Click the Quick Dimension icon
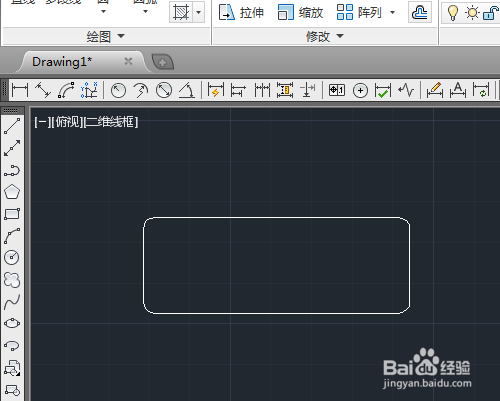500x401 pixels. tap(216, 90)
